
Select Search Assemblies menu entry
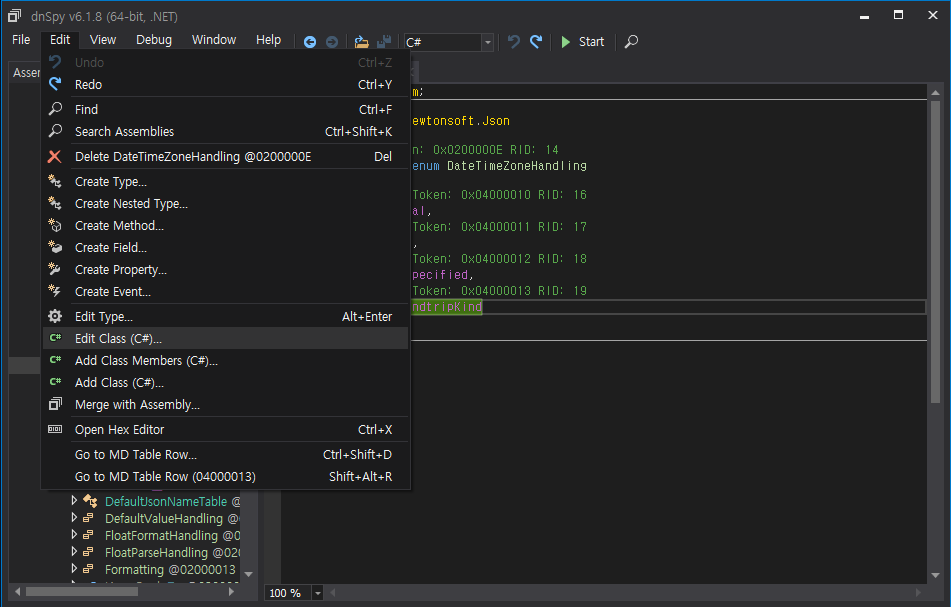pos(226,132)
